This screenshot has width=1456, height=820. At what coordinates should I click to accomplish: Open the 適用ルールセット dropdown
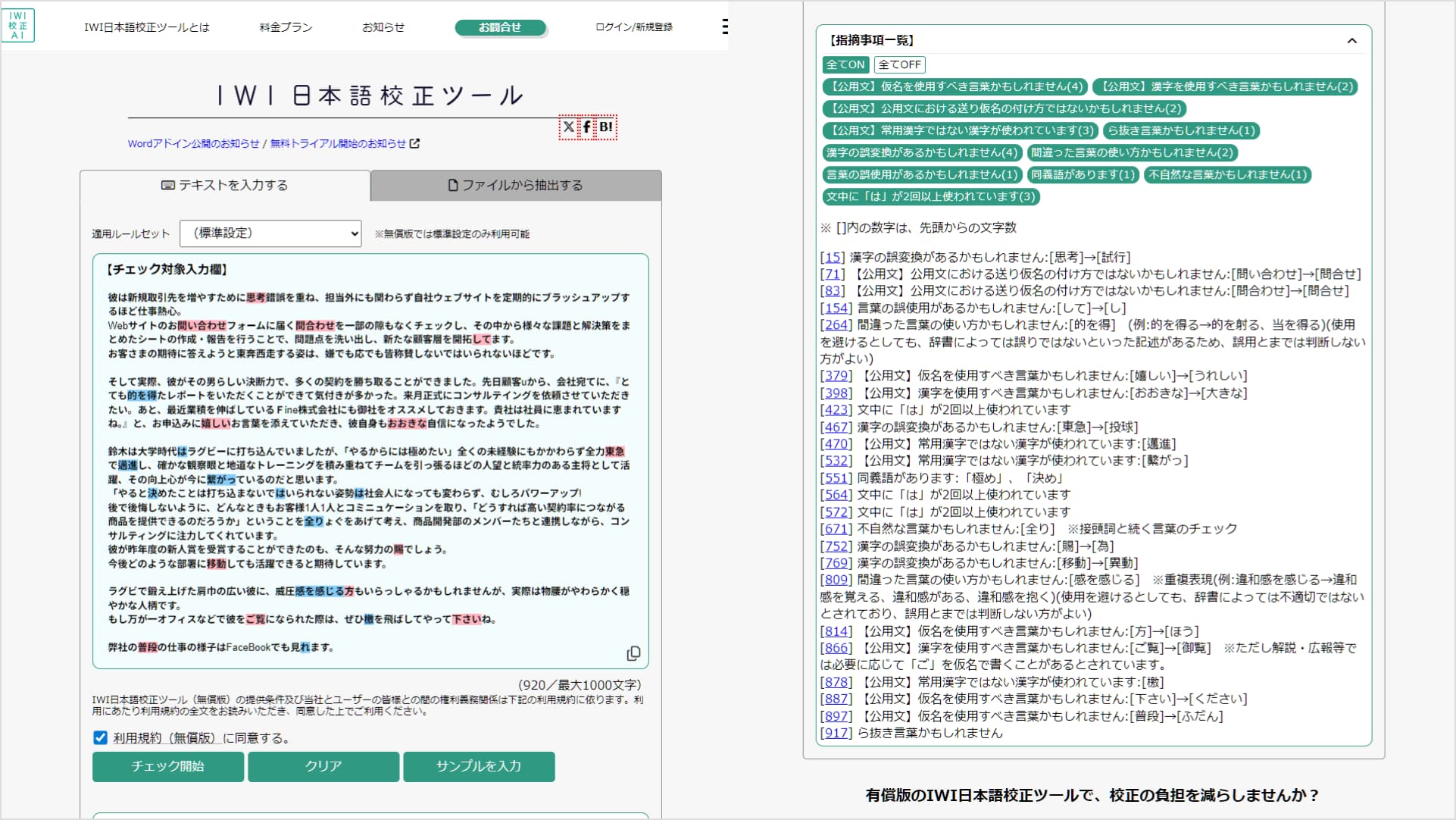point(270,233)
